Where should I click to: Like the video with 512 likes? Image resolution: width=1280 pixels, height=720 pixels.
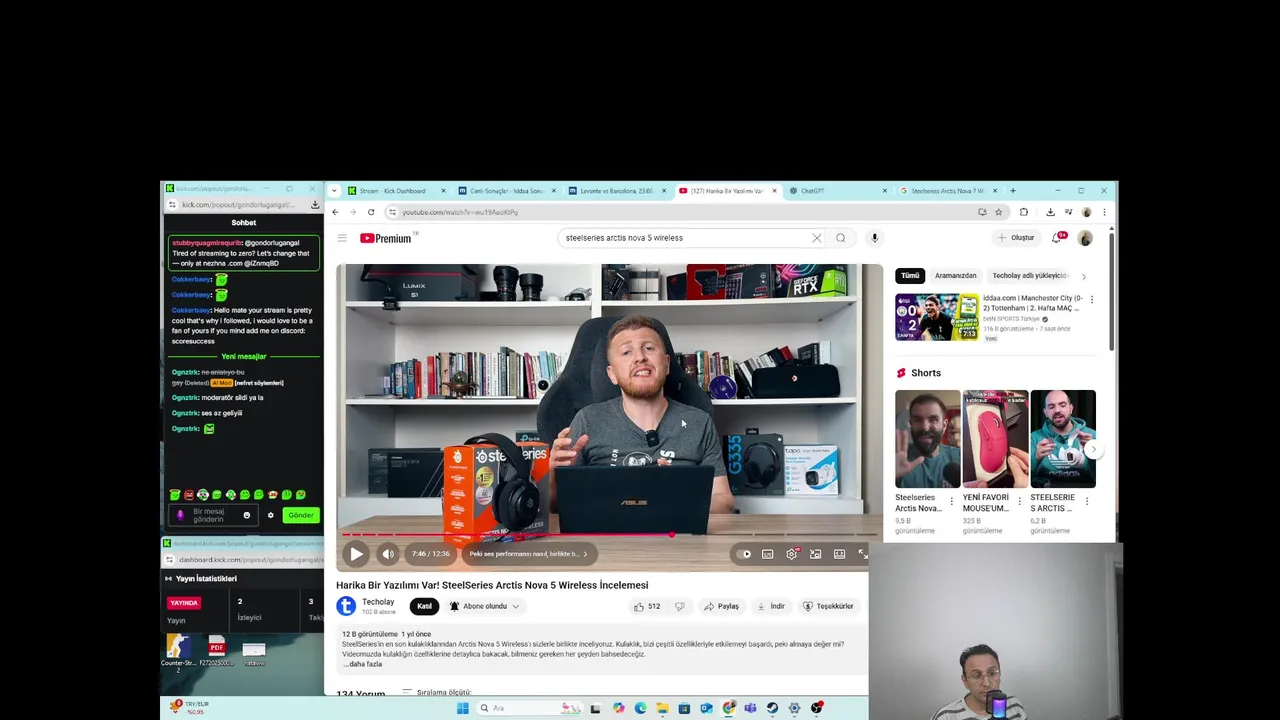(646, 606)
